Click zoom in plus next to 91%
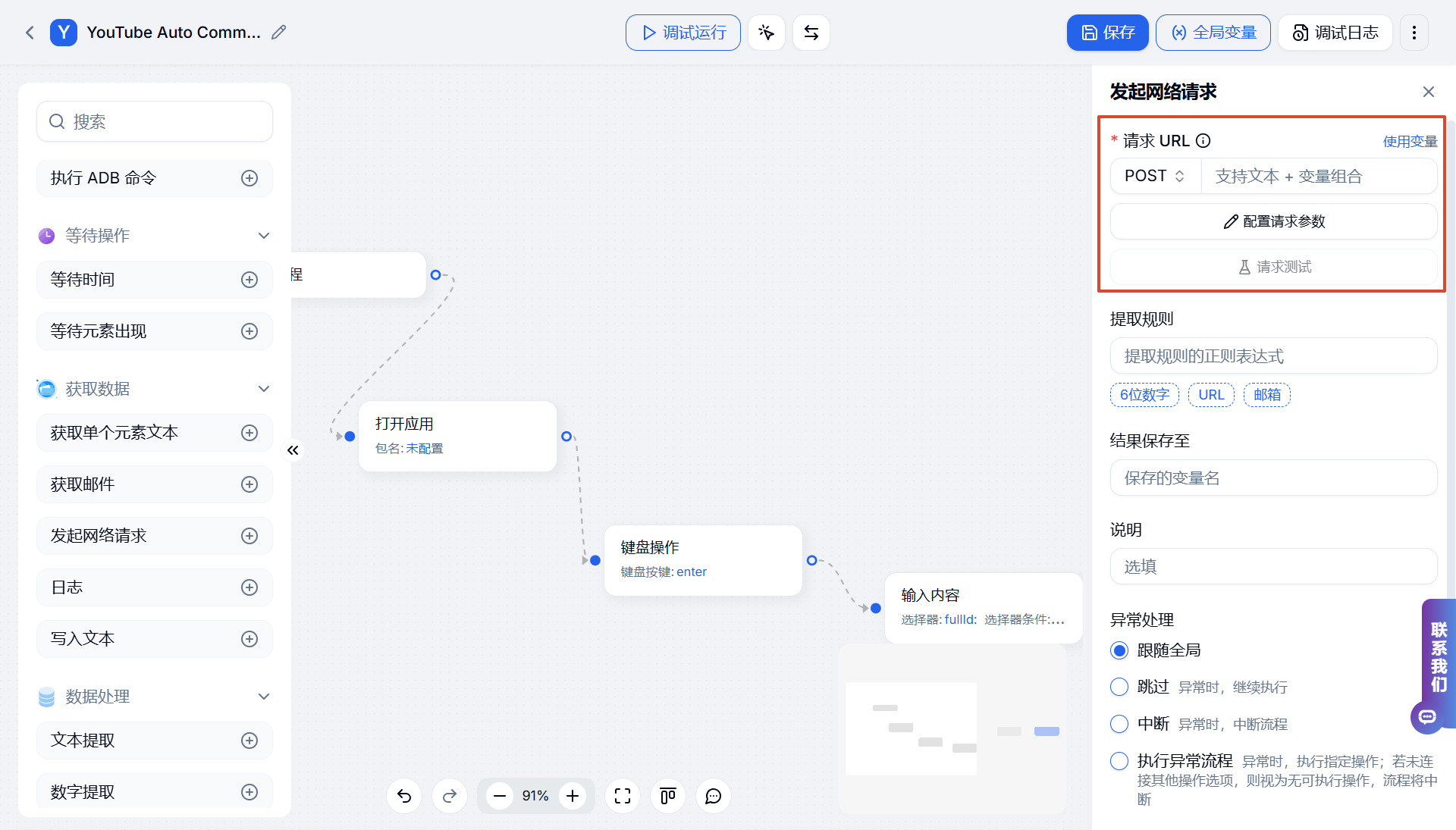Screen dimensions: 1456x830 573,796
